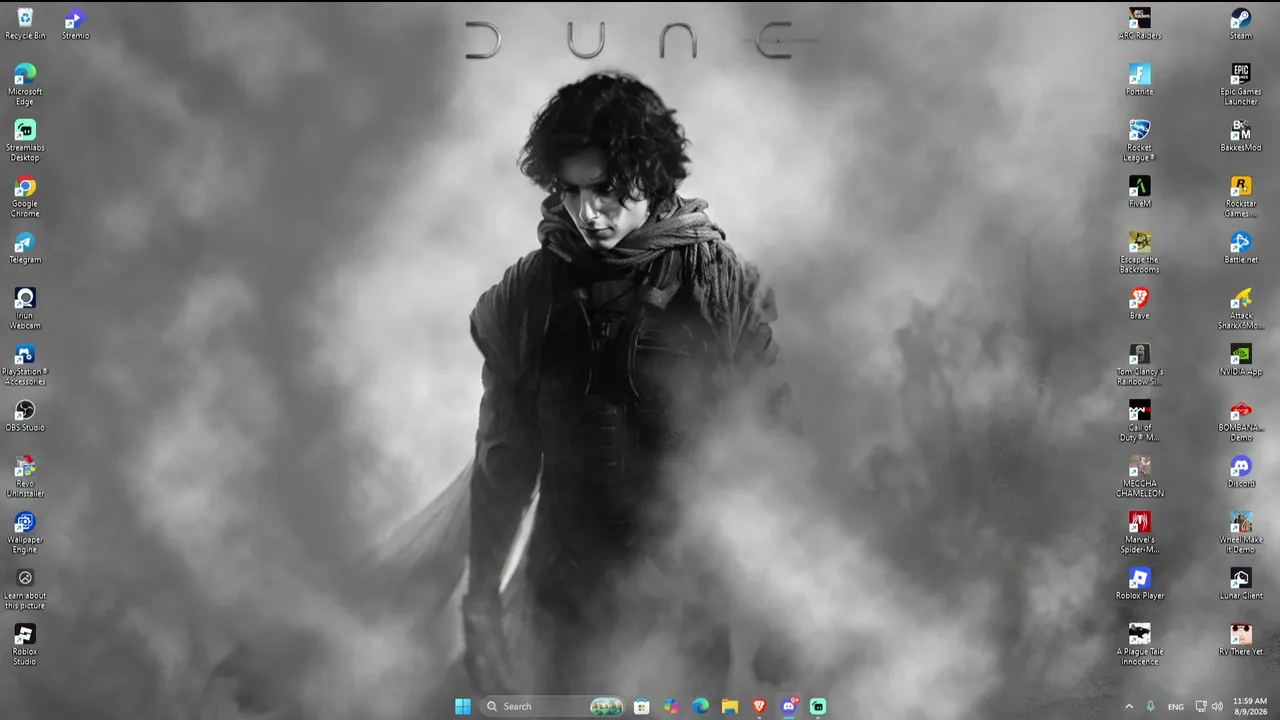Select Tom Clancy's Rainbow Six shortcut

pyautogui.click(x=1140, y=365)
